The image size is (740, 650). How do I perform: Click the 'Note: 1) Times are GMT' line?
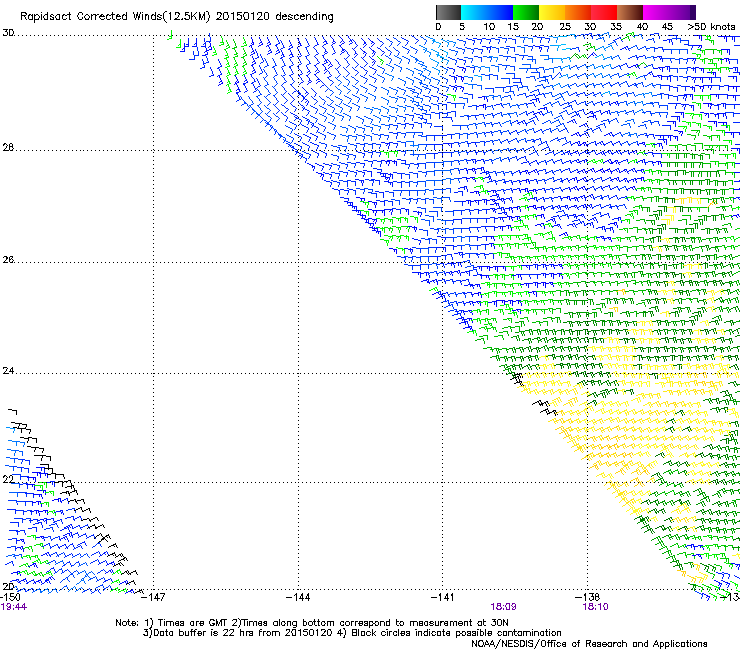click(x=312, y=623)
